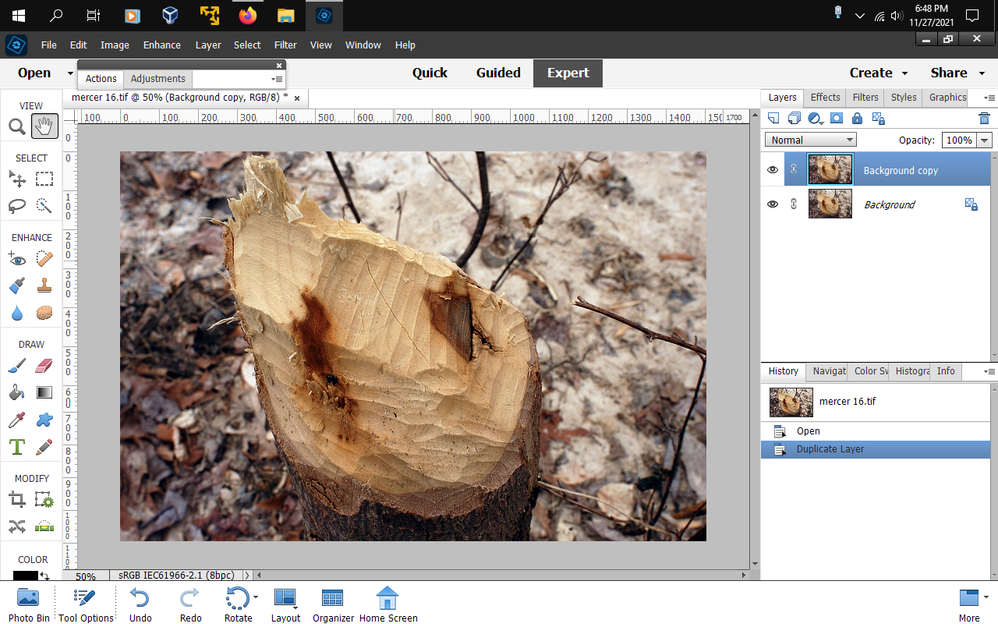Expand the Opacity slider dropdown arrow

(985, 141)
